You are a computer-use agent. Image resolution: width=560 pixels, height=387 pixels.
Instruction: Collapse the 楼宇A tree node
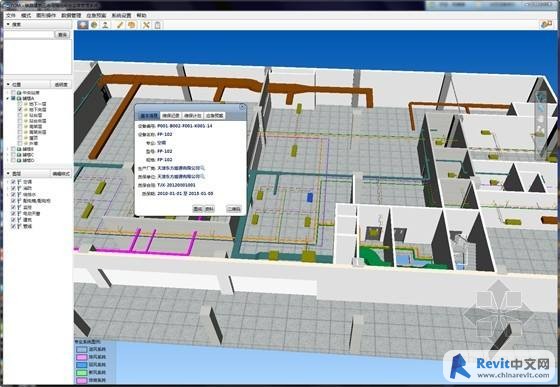pyautogui.click(x=8, y=98)
